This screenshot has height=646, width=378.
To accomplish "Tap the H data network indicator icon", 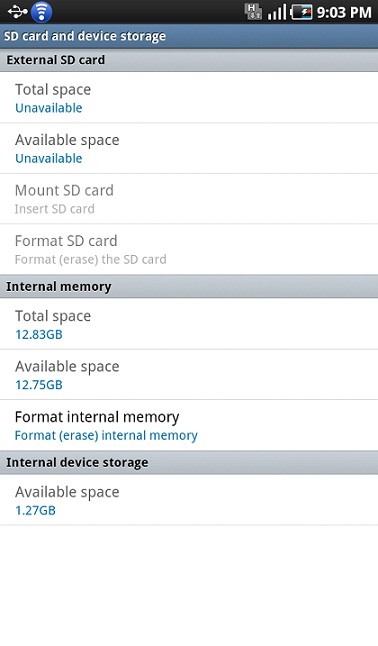I will click(x=253, y=12).
